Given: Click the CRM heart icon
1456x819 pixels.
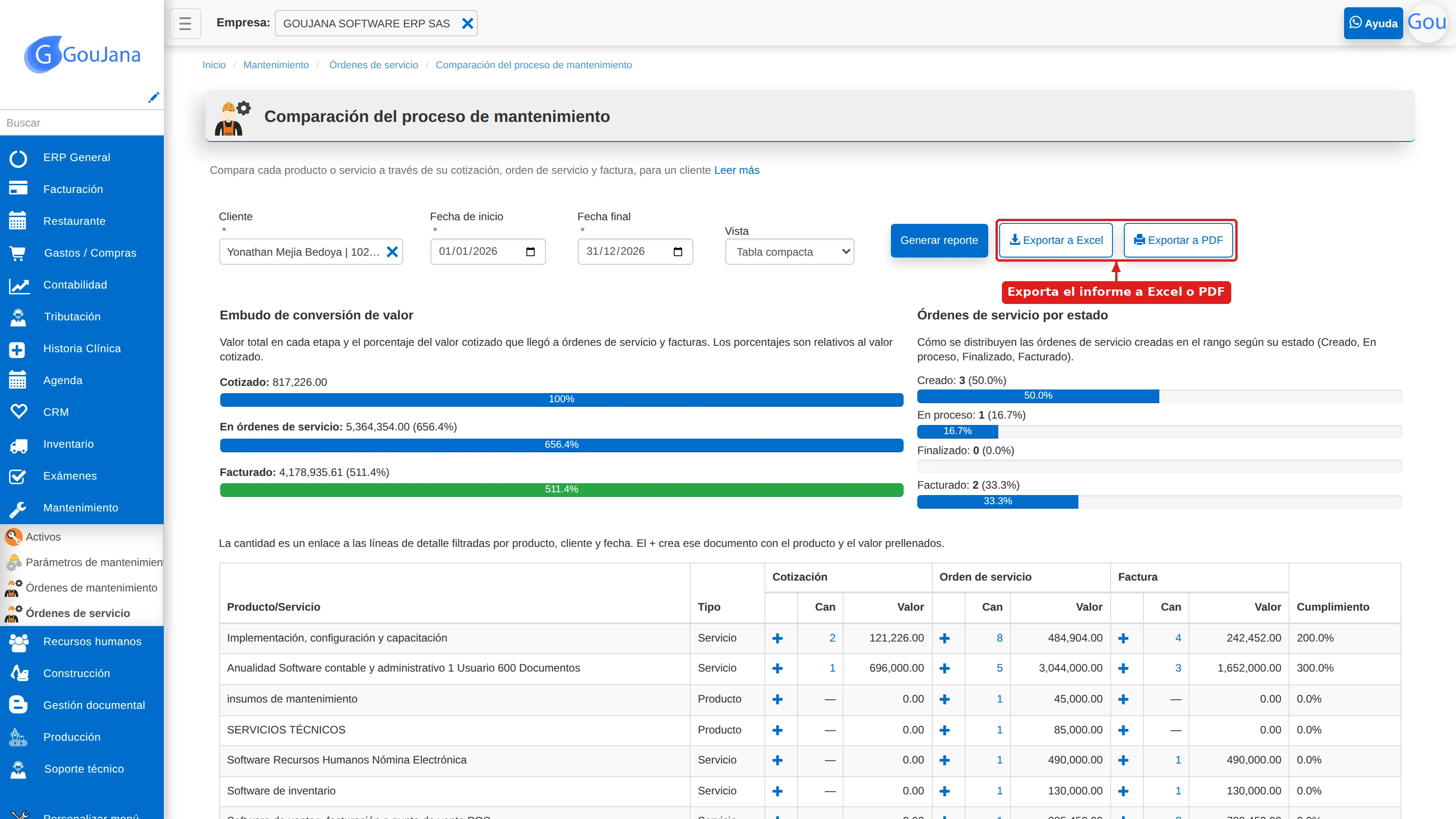Looking at the screenshot, I should (x=19, y=412).
